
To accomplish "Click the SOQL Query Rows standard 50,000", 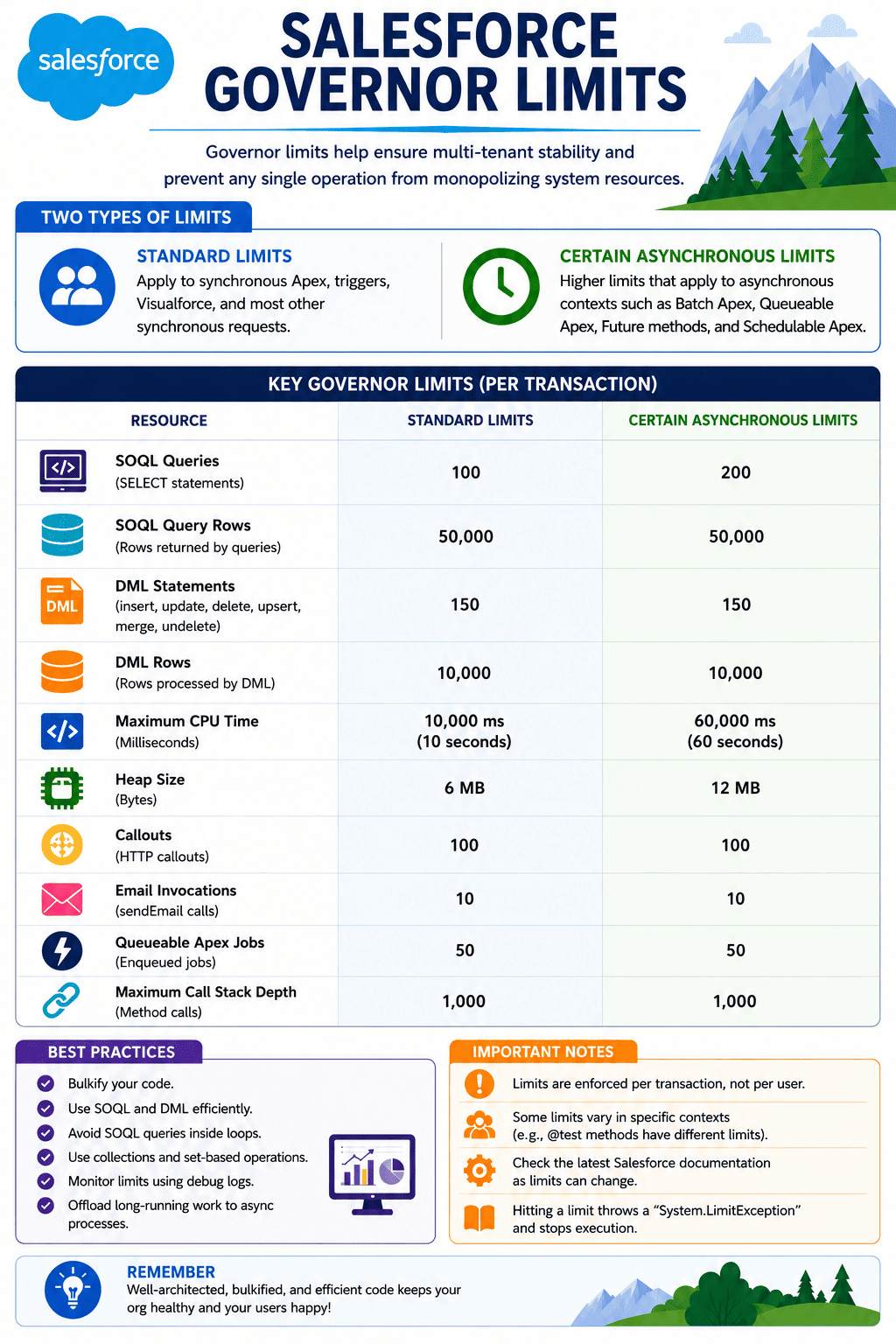I will pyautogui.click(x=465, y=536).
